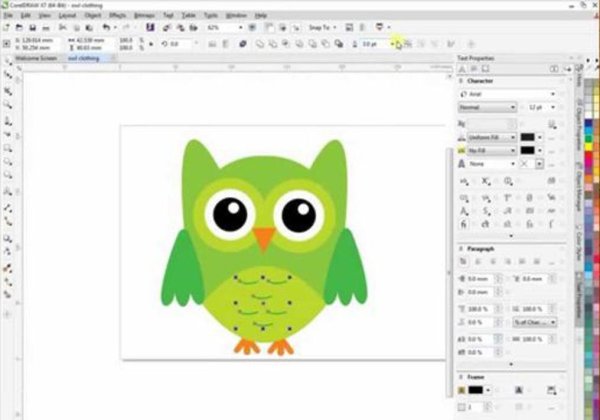Set paragraph alignment to left
Viewport: 600px width, 420px height.
point(478,262)
